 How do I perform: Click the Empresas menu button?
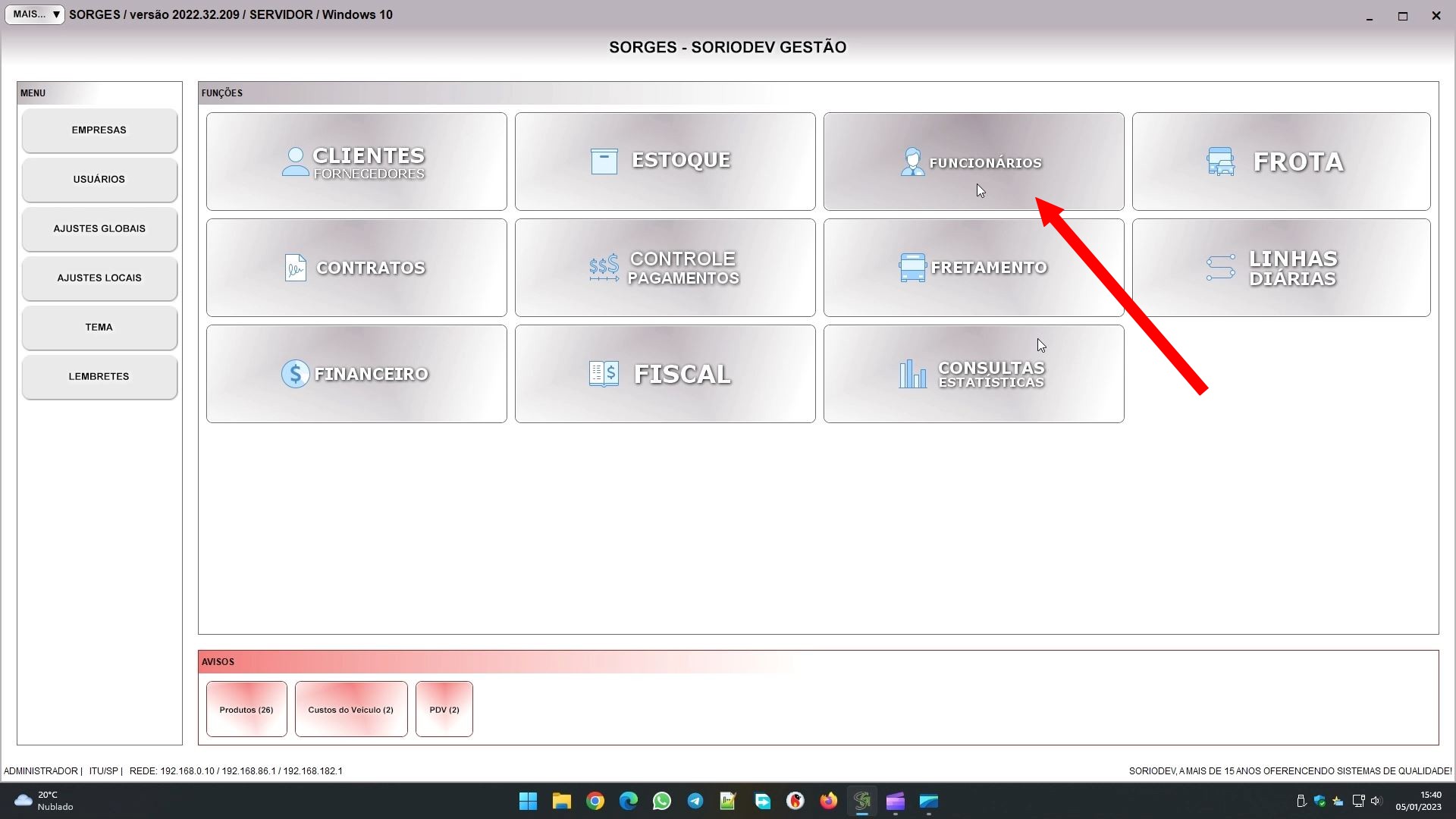pos(99,130)
